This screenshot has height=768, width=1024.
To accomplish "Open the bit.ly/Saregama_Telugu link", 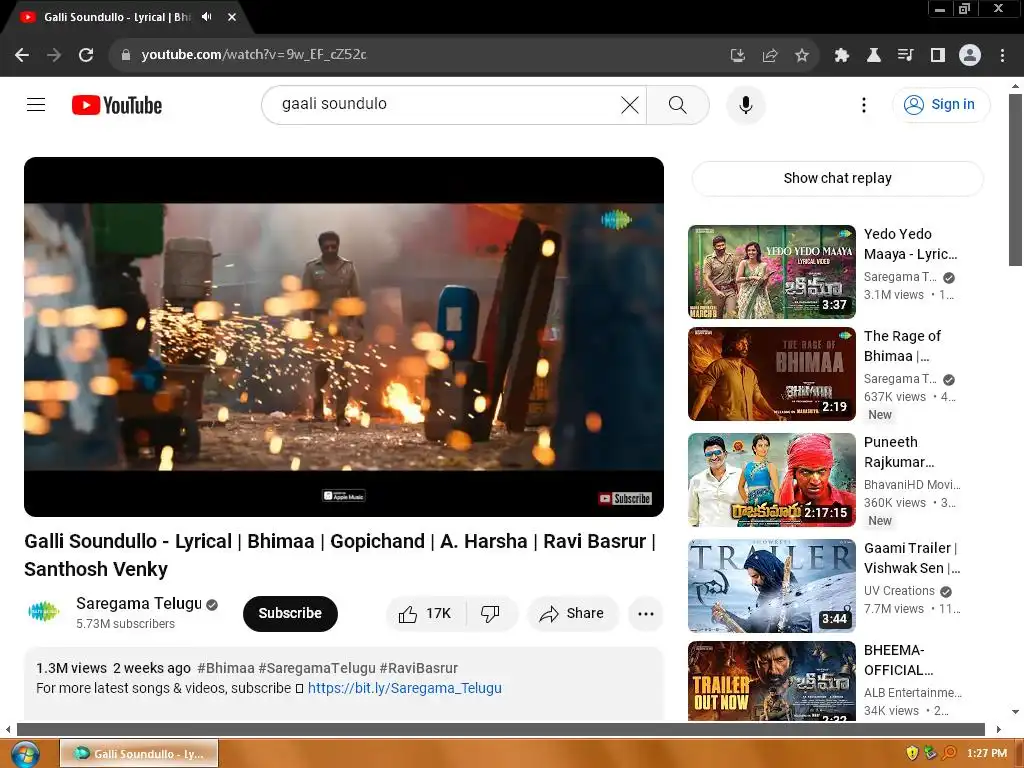I will [405, 688].
